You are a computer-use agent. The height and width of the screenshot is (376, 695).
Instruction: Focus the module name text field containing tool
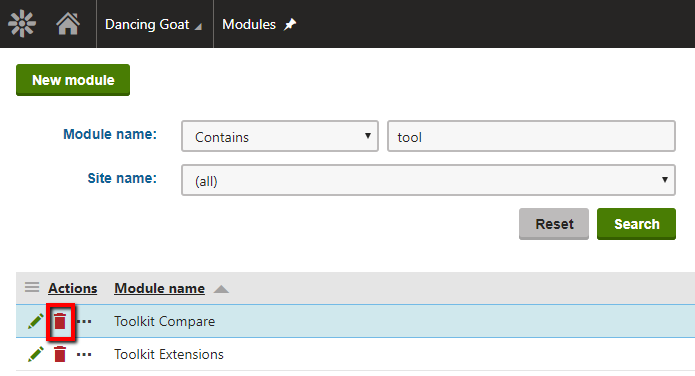(x=531, y=136)
